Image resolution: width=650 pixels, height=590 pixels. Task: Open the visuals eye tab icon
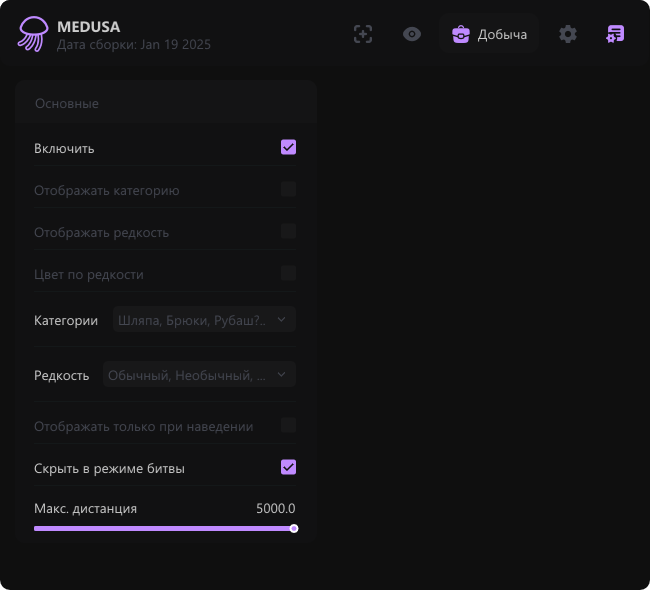coord(412,34)
